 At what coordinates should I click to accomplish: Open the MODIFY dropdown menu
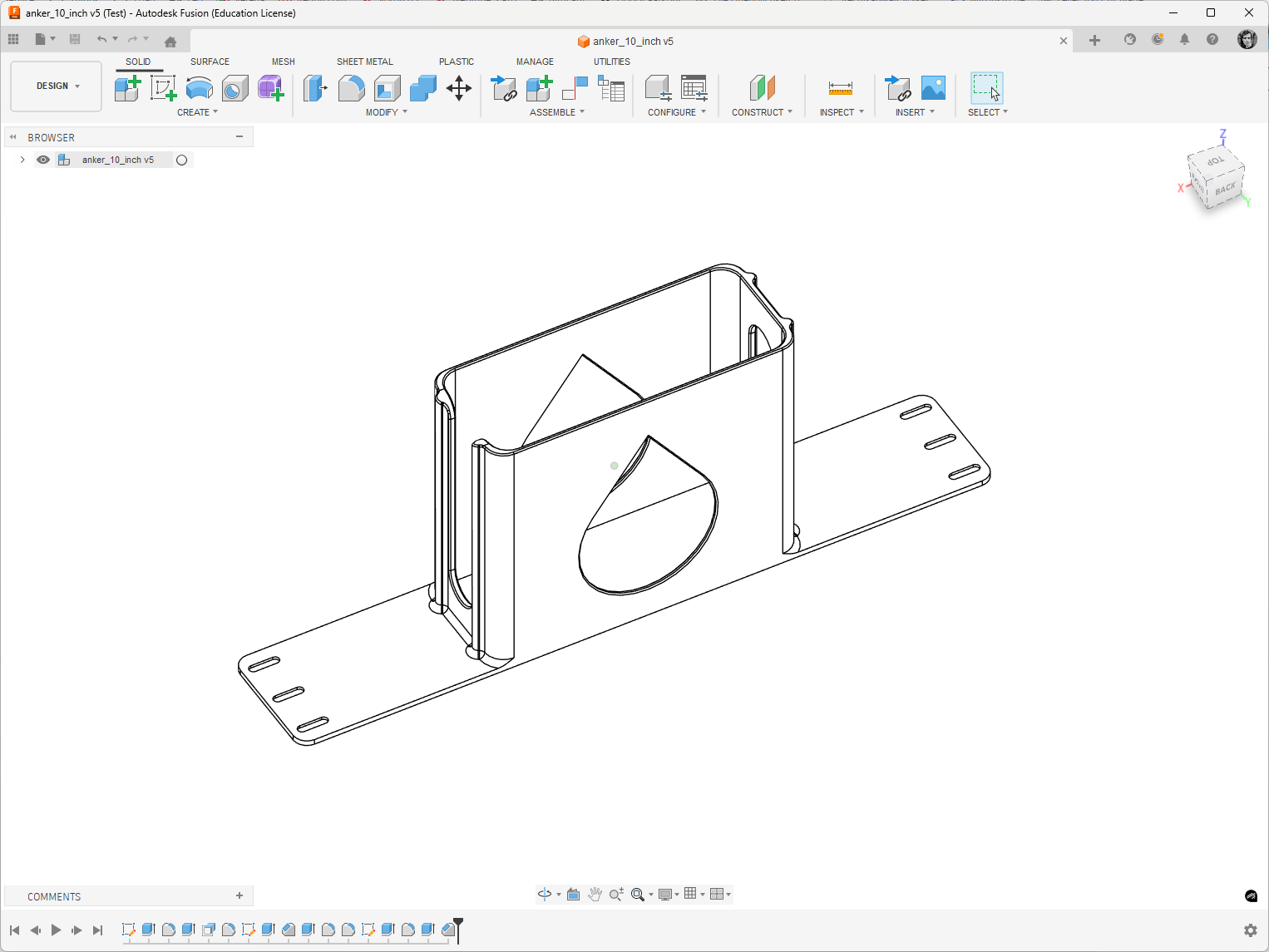[387, 112]
